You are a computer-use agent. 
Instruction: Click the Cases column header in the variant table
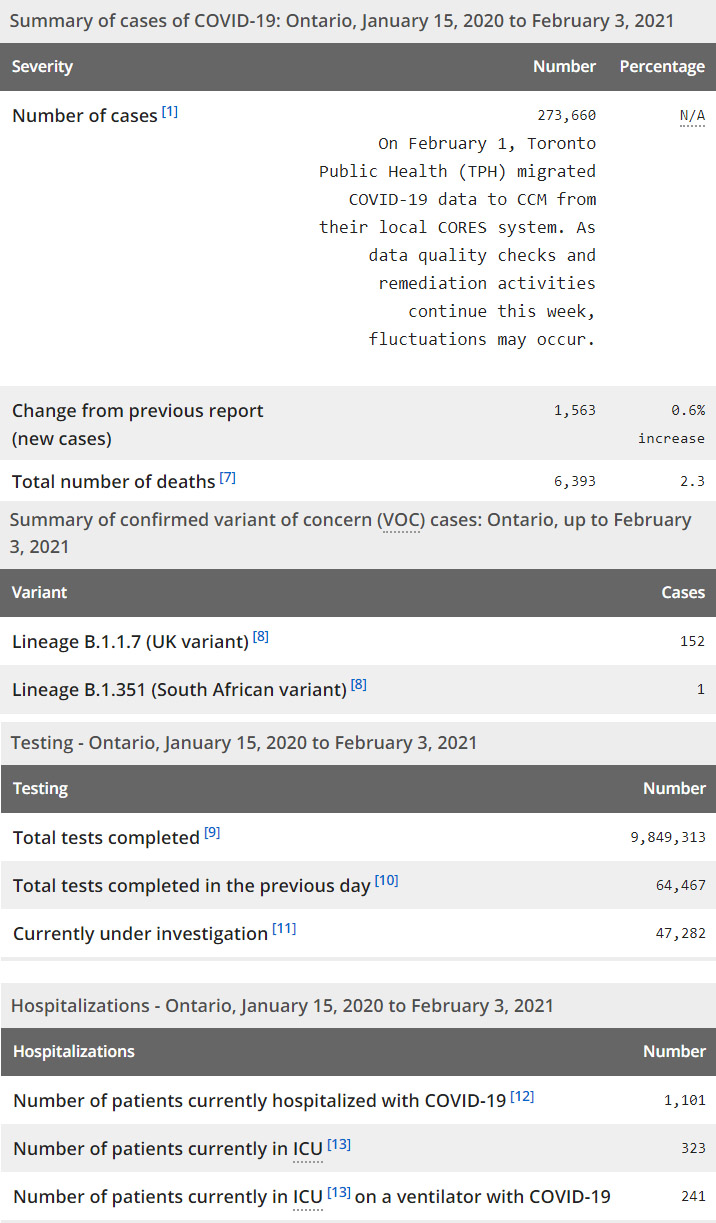click(683, 593)
